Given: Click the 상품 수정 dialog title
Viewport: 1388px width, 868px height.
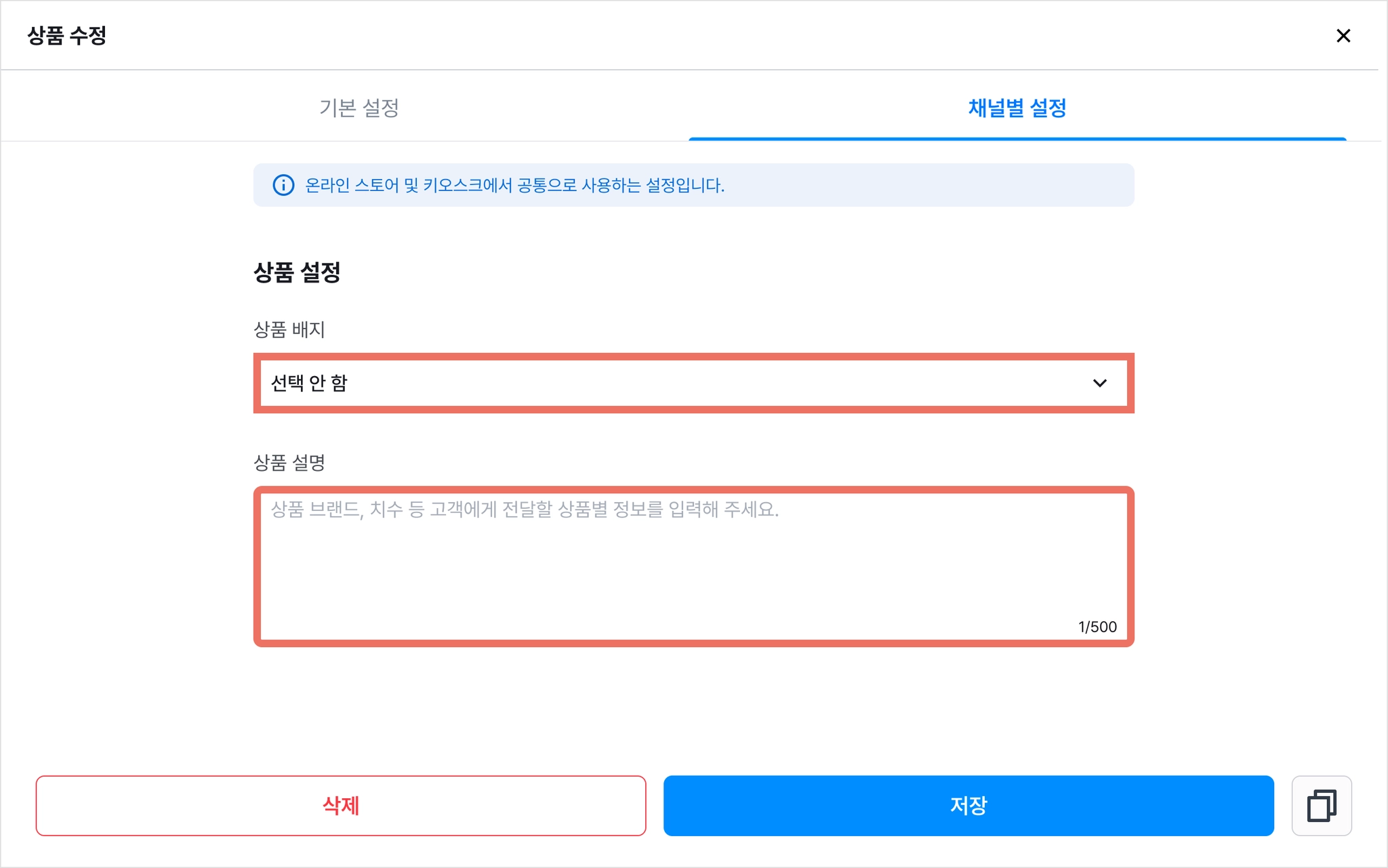Looking at the screenshot, I should click(67, 35).
